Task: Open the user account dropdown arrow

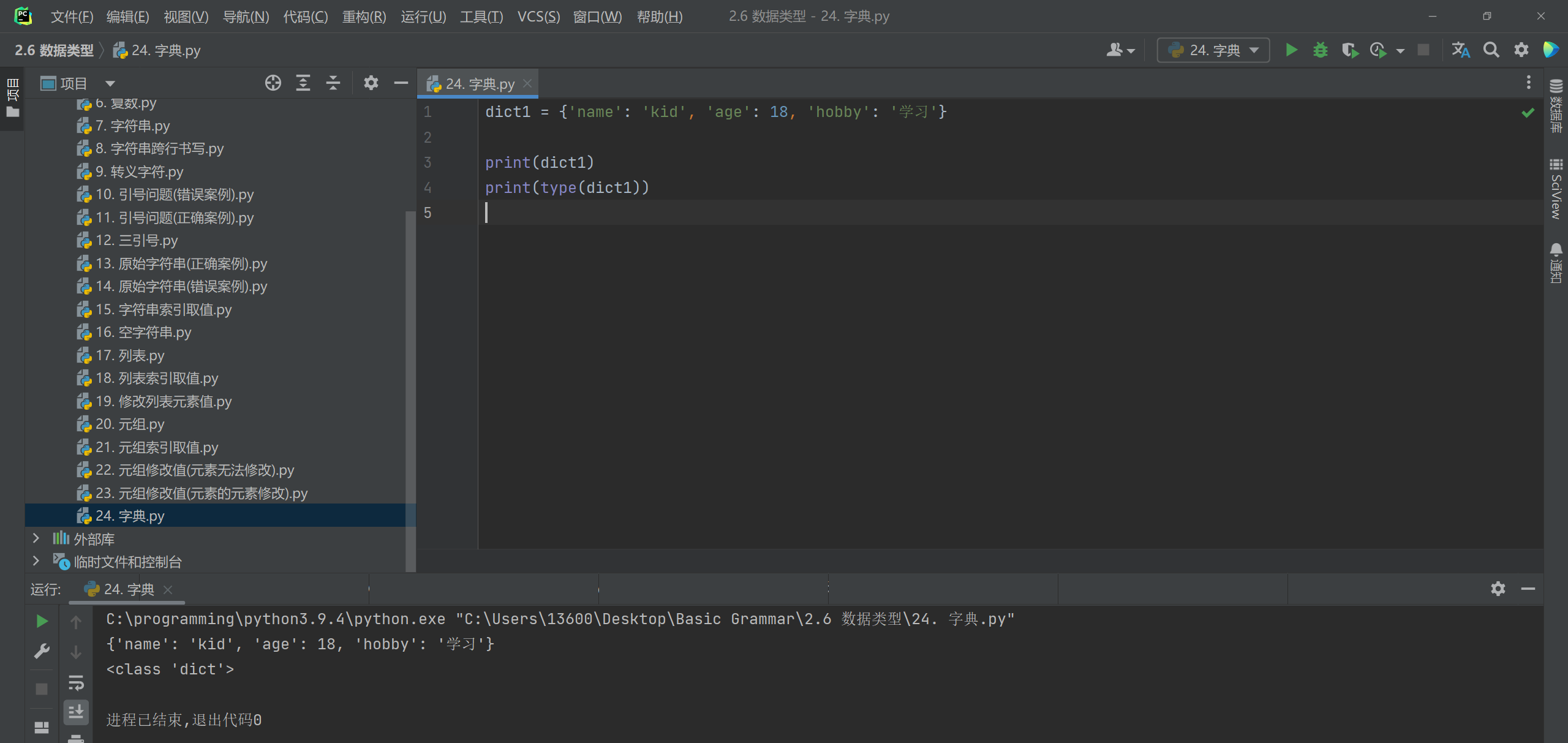Action: (1131, 51)
